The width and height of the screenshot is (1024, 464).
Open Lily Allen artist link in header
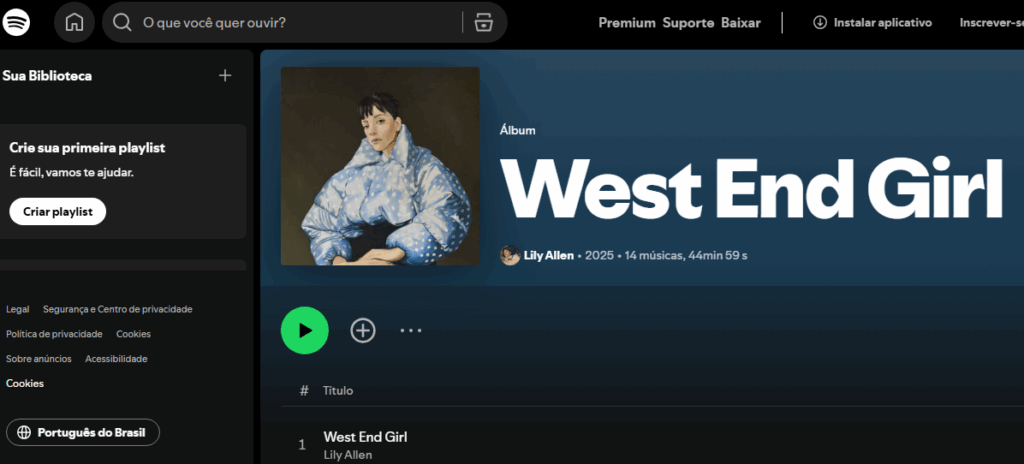(549, 256)
